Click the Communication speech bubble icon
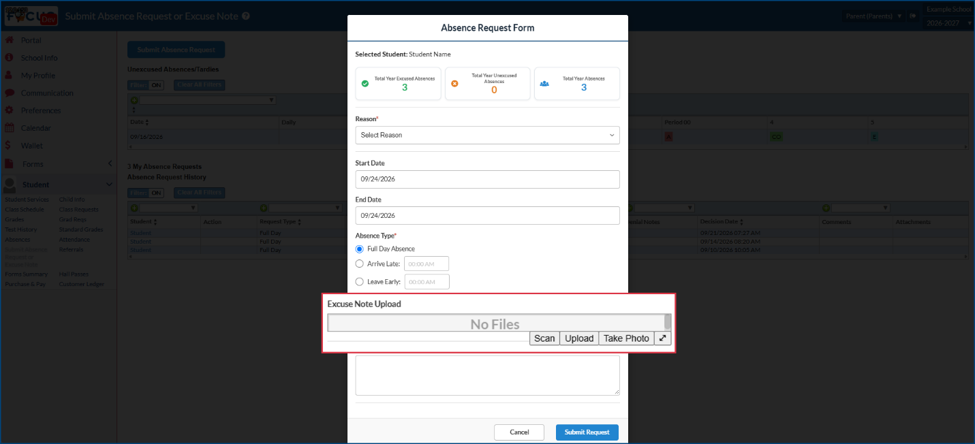Image resolution: width=975 pixels, height=444 pixels. point(9,93)
